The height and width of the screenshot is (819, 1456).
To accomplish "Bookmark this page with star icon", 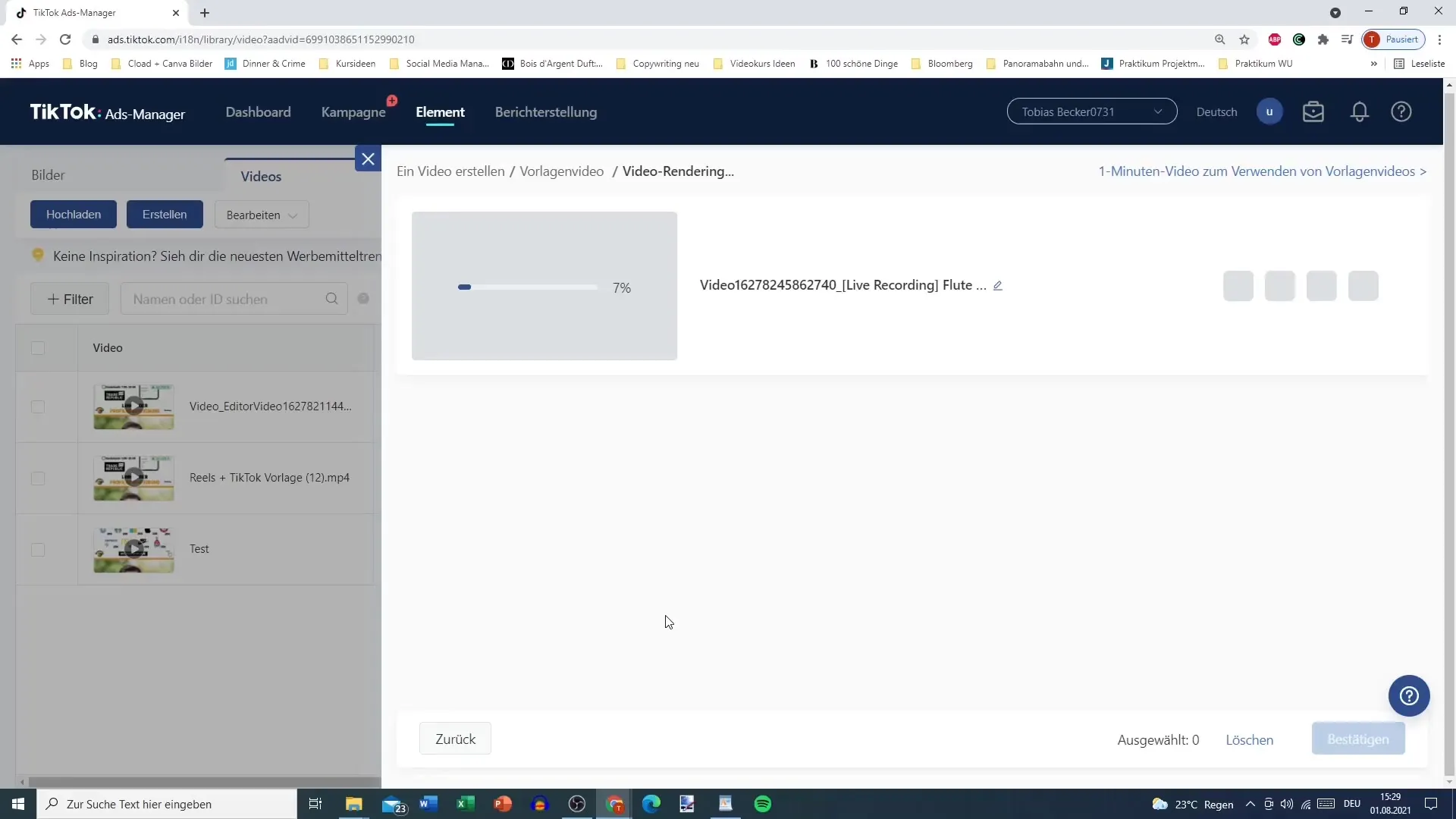I will [x=1244, y=39].
